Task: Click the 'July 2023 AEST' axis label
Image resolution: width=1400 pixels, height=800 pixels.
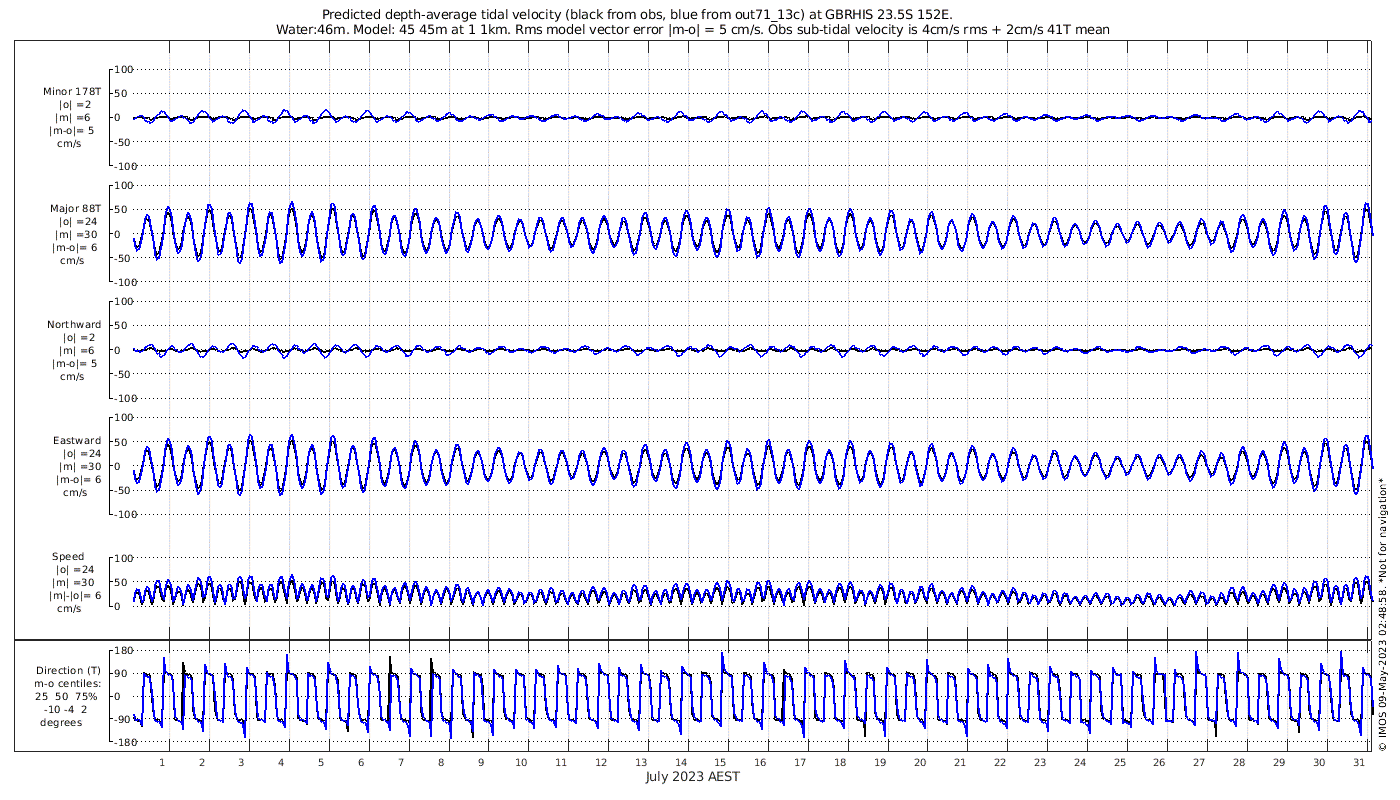Action: coord(692,777)
